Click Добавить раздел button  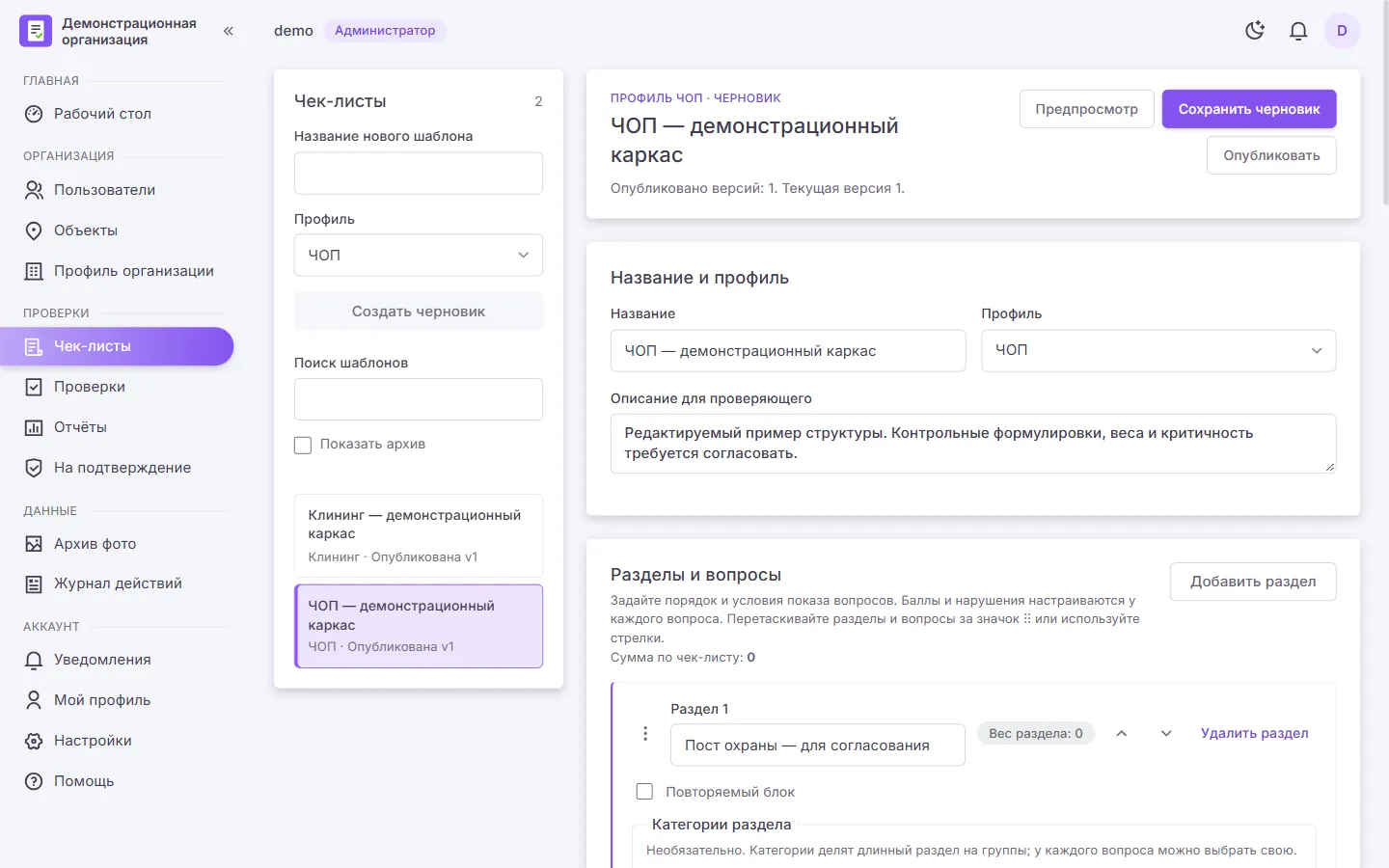(1253, 582)
